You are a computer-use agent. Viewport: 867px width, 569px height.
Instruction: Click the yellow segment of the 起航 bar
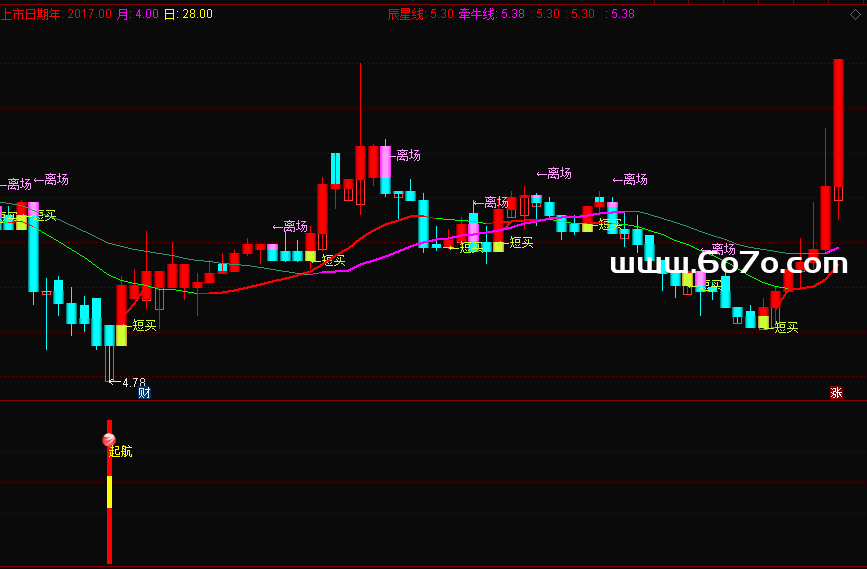109,492
